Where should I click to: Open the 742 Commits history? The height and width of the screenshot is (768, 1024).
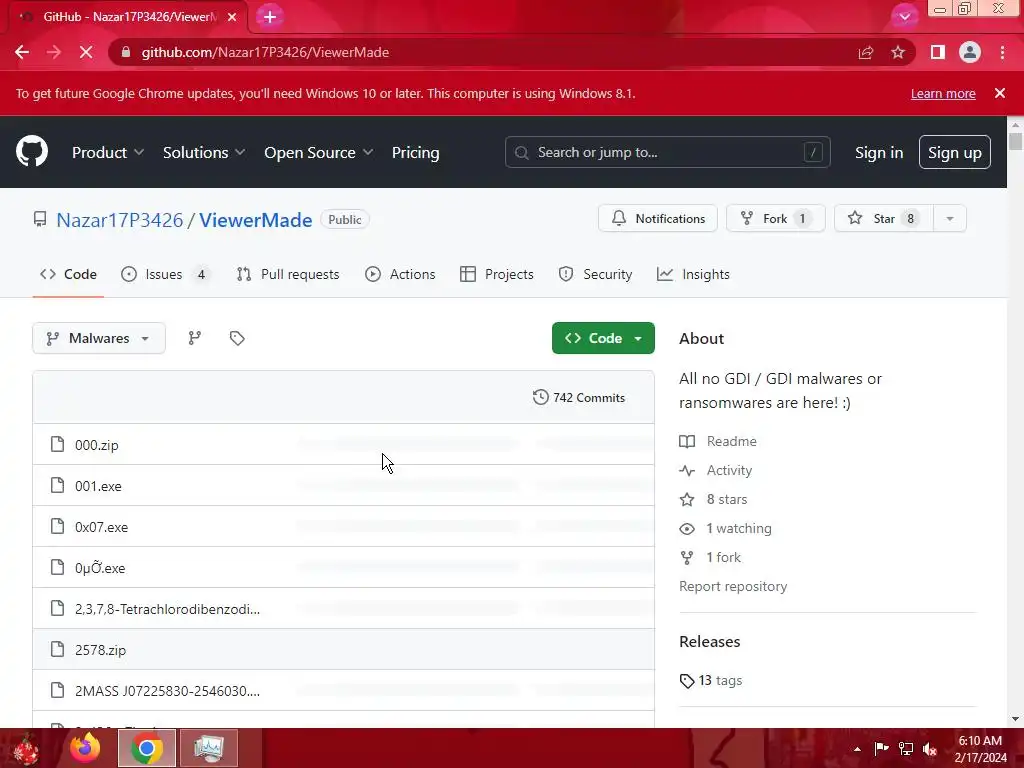(579, 398)
